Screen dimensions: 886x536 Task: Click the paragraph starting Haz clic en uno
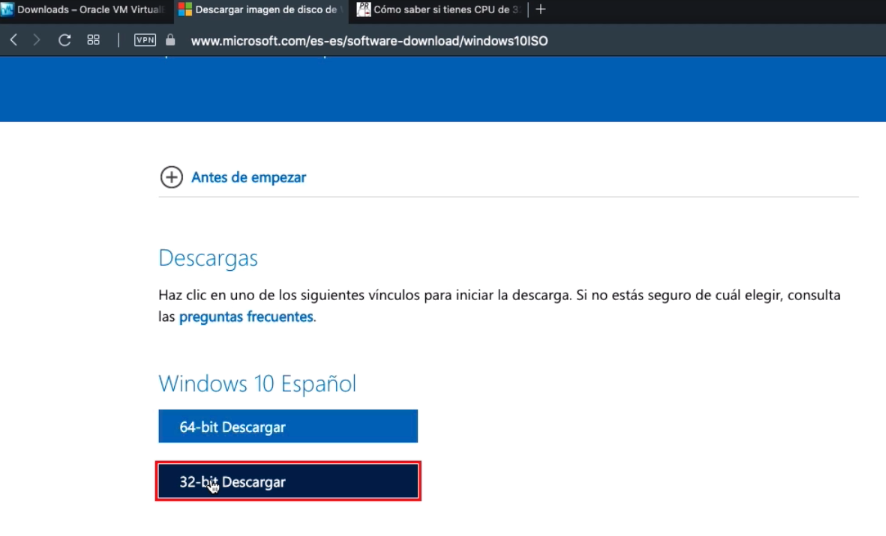[x=500, y=306]
